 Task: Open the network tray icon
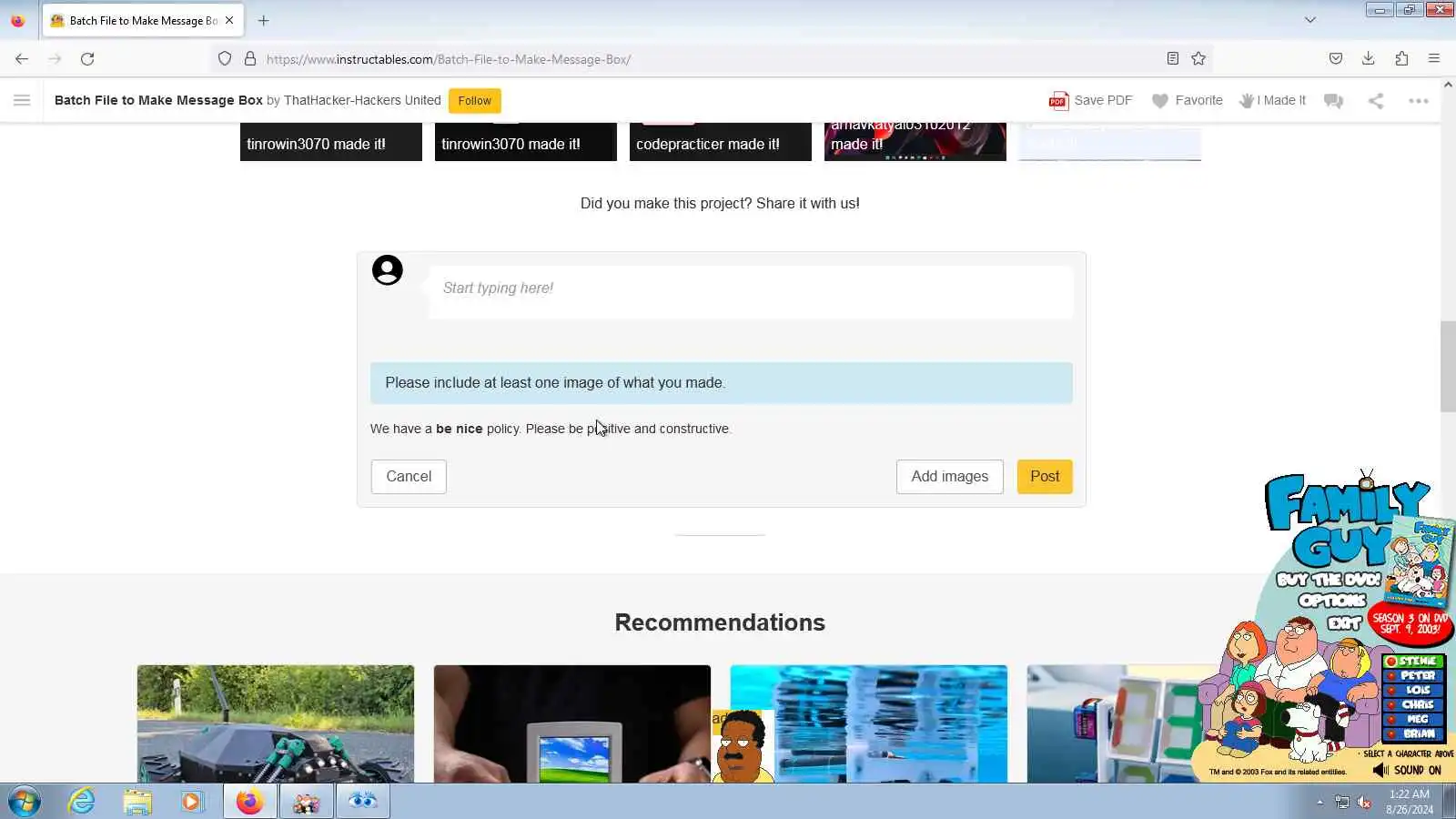point(1342,802)
